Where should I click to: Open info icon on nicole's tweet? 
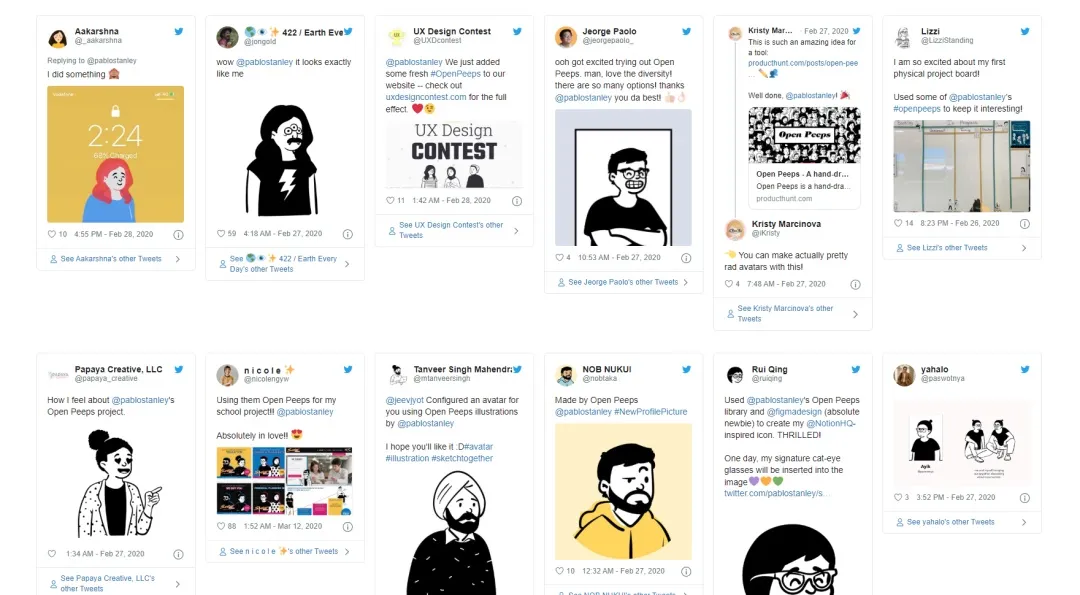click(x=348, y=527)
